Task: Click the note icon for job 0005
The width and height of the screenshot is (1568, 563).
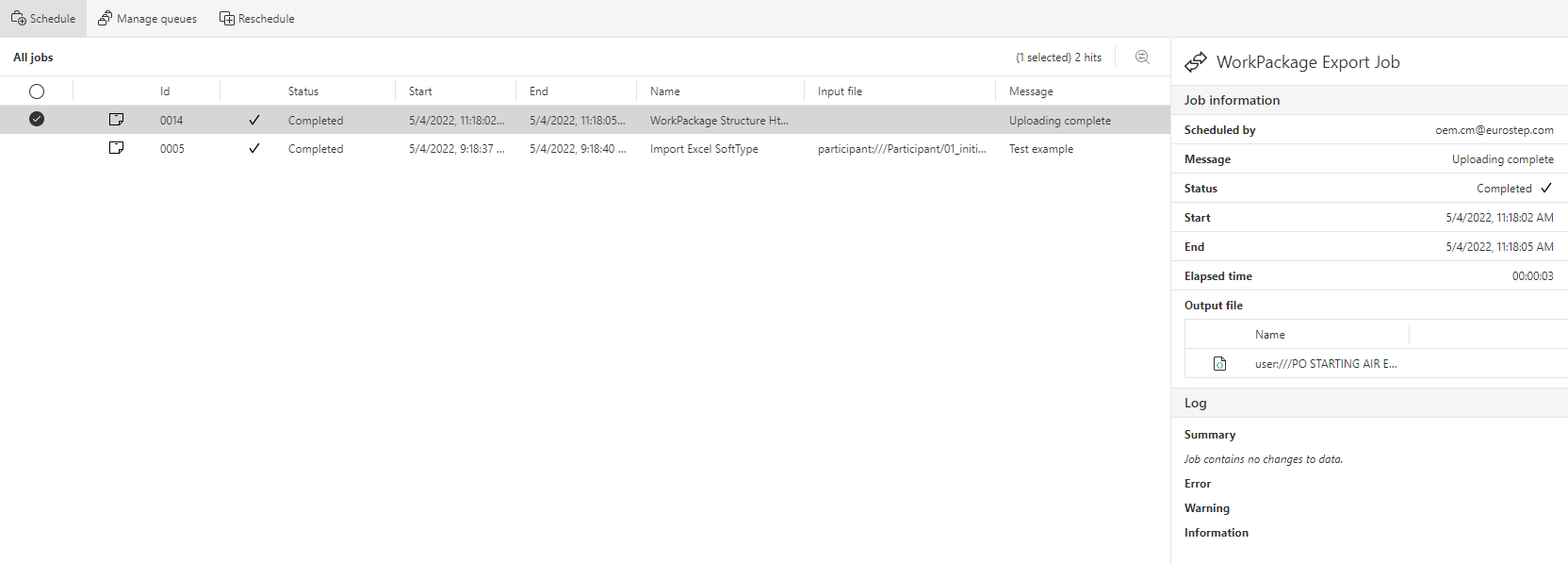Action: pos(117,148)
